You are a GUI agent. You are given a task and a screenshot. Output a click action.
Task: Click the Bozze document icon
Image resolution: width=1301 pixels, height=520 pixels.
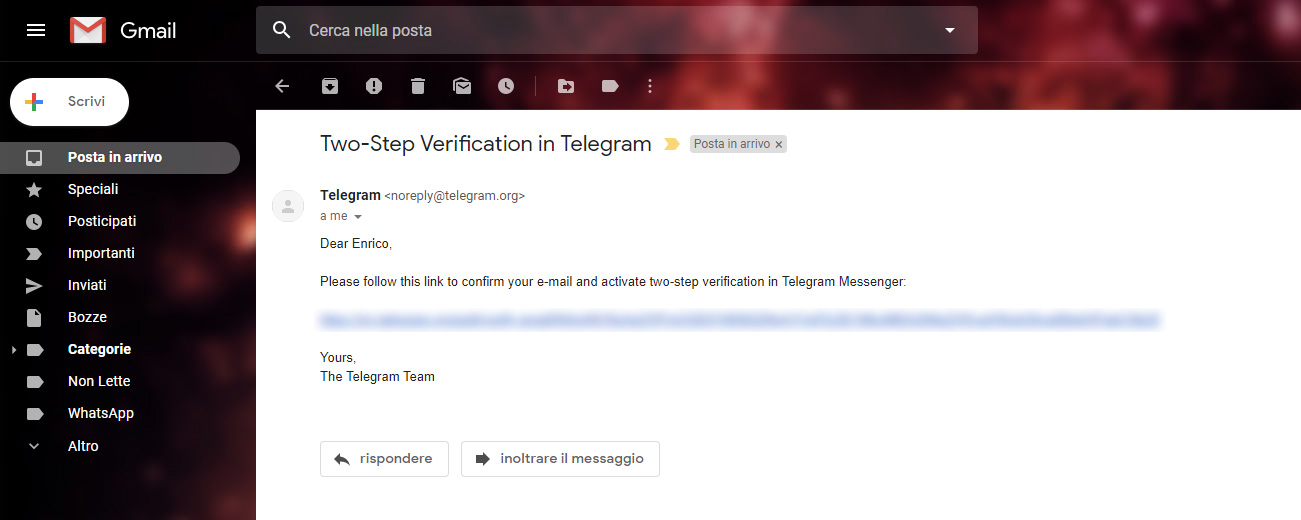tap(34, 317)
